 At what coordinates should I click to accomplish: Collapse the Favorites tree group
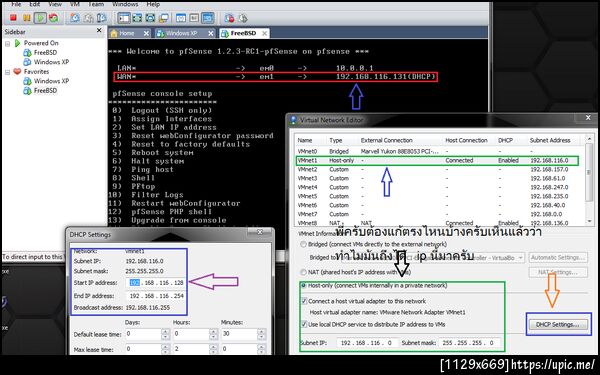pyautogui.click(x=7, y=72)
